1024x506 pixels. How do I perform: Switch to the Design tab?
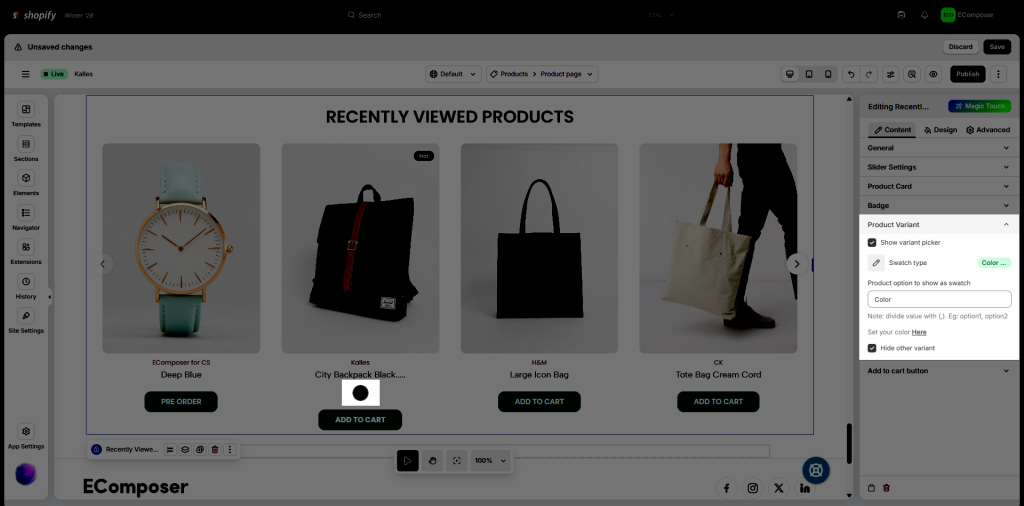click(x=939, y=130)
